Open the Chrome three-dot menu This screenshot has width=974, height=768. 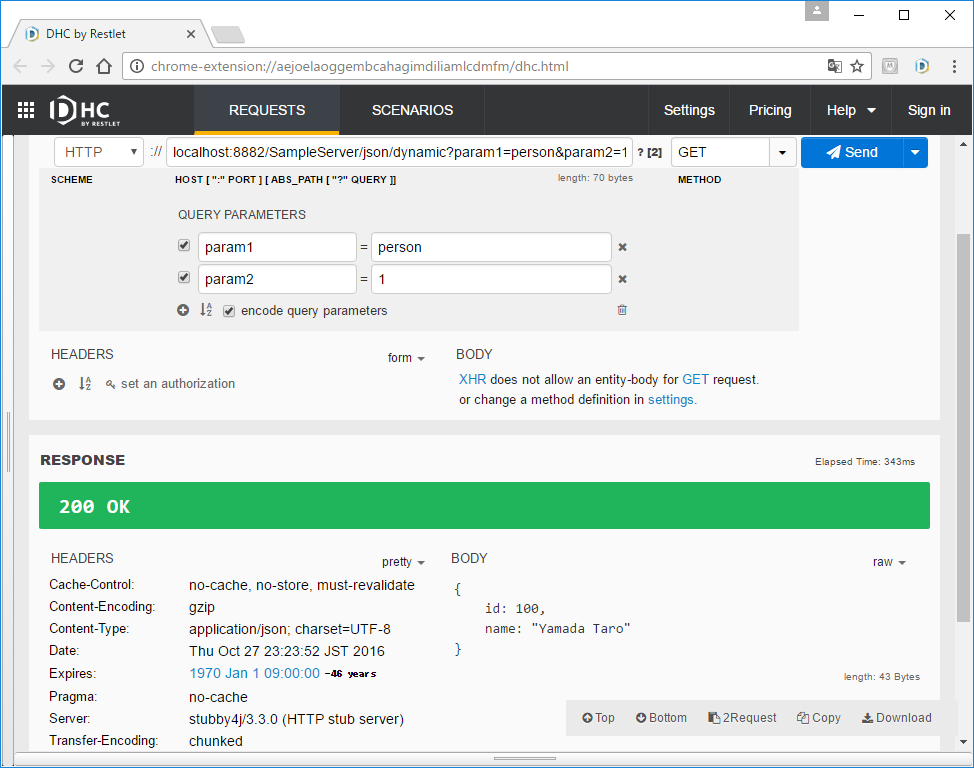pyautogui.click(x=954, y=66)
